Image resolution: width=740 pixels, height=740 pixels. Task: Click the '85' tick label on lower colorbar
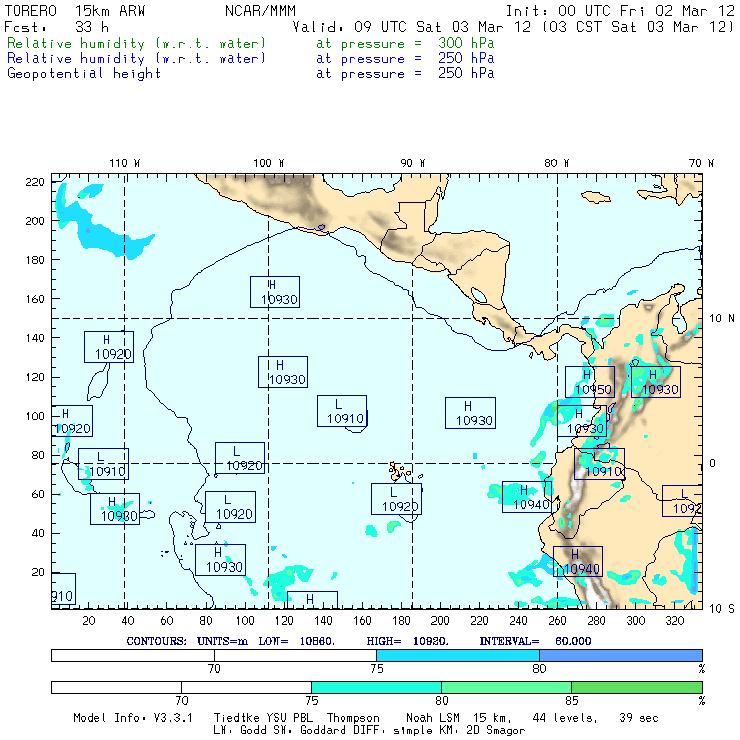pos(572,700)
